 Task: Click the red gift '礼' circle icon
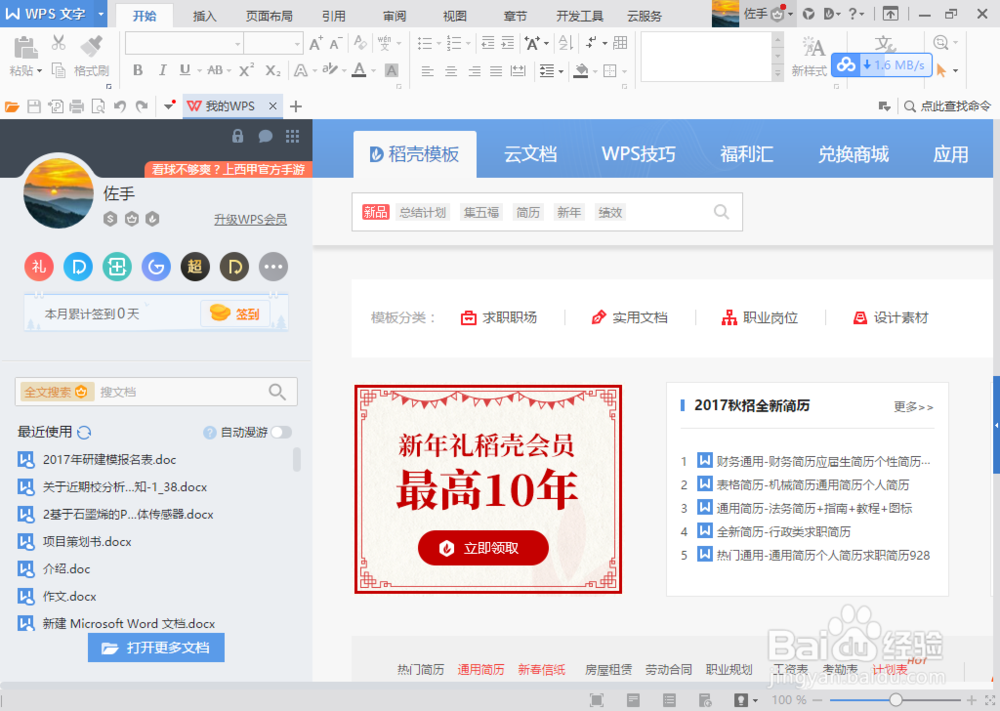pyautogui.click(x=39, y=267)
